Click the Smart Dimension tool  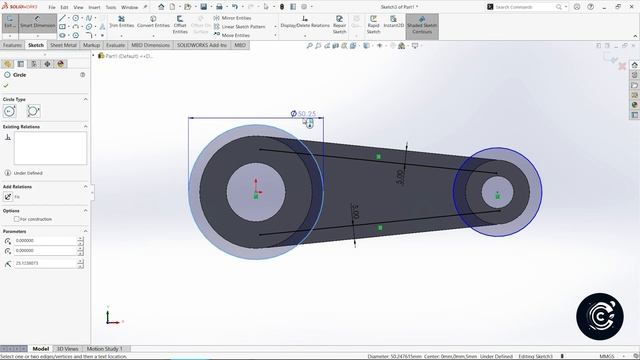38,22
